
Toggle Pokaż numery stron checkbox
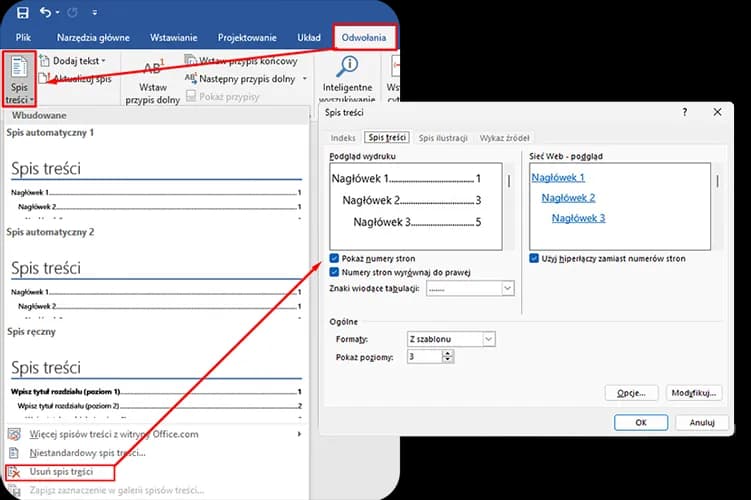point(334,258)
